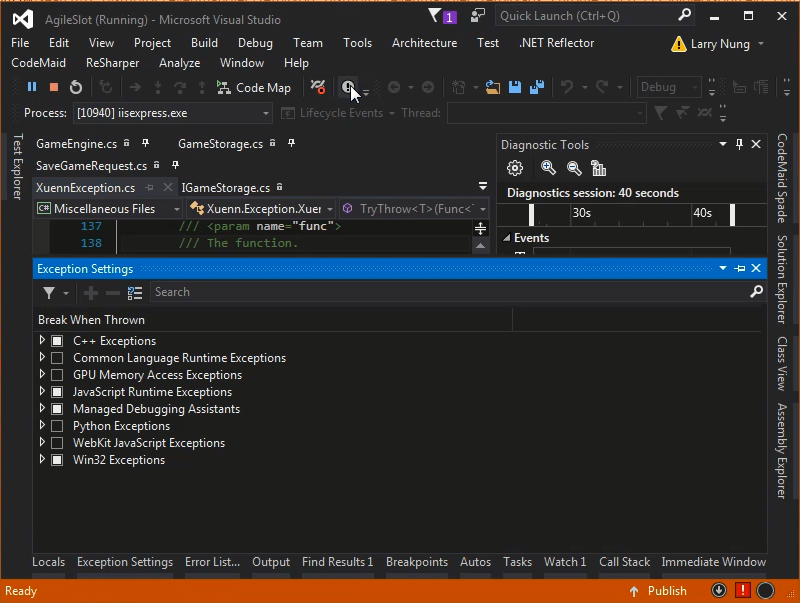Close the XuennException.cs tab
Viewport: 800px width, 603px height.
click(x=167, y=188)
